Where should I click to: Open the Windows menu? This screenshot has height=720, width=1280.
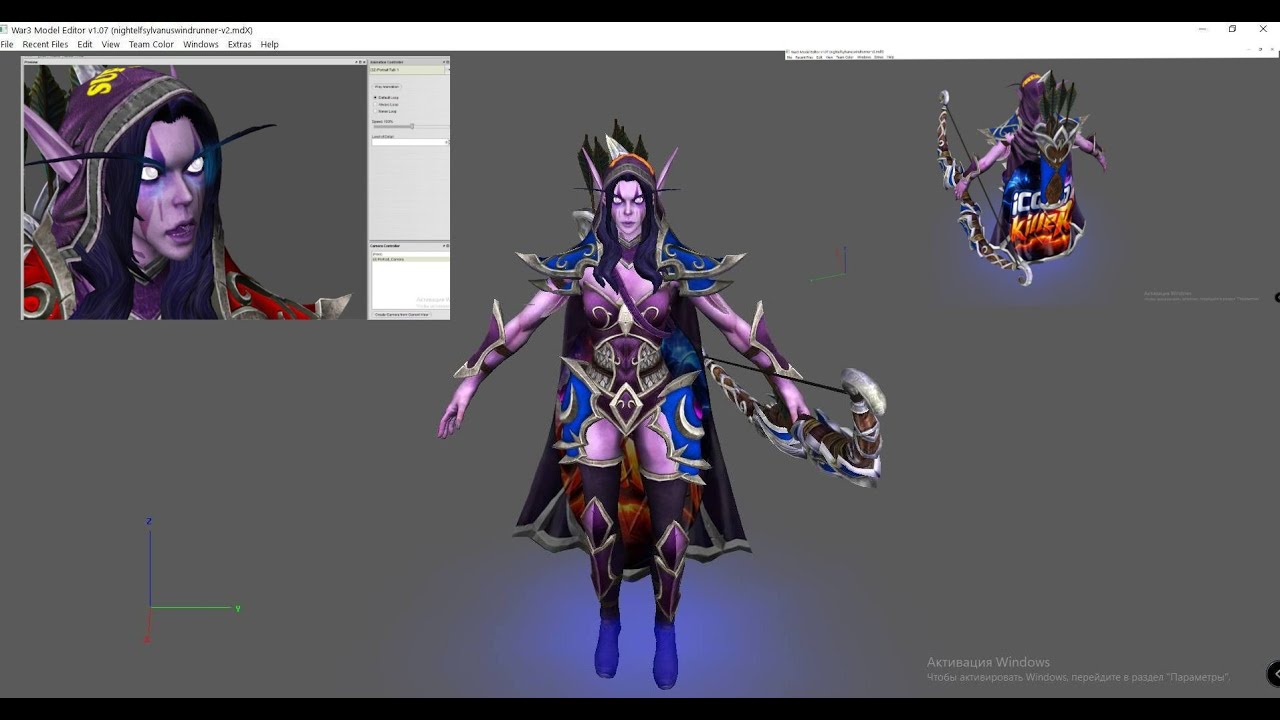click(x=200, y=44)
